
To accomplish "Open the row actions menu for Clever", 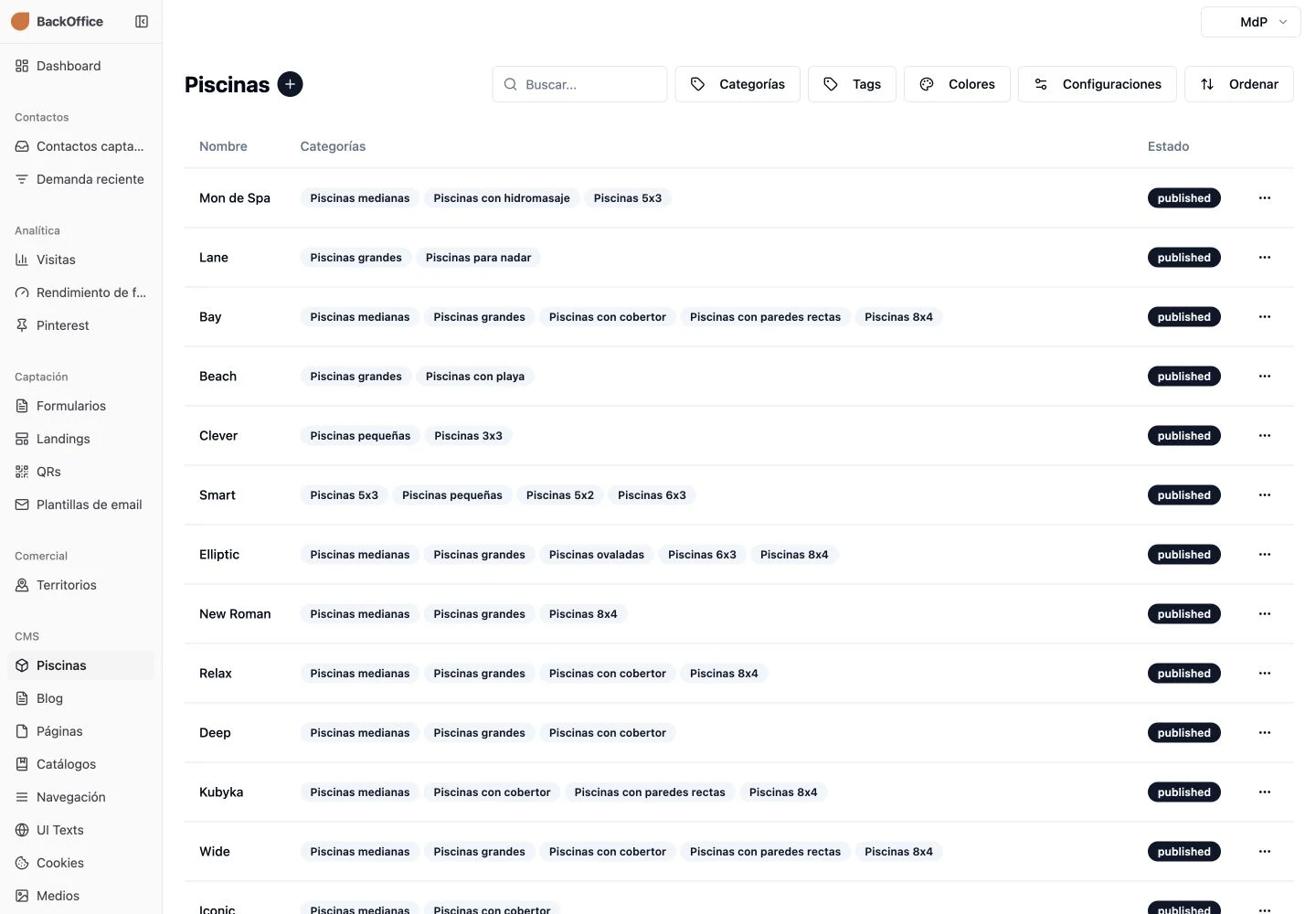I will tap(1265, 435).
